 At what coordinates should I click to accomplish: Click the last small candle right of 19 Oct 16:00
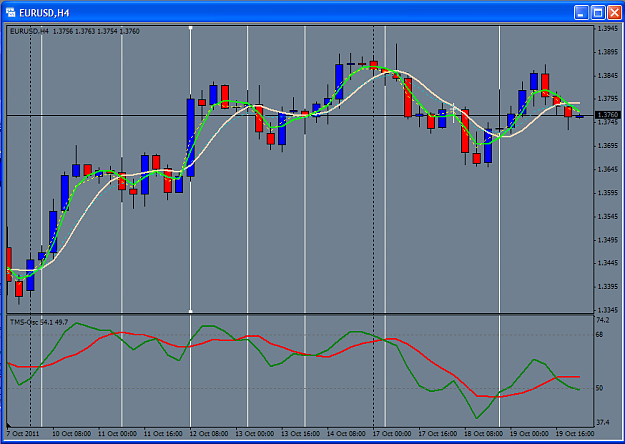pos(580,117)
